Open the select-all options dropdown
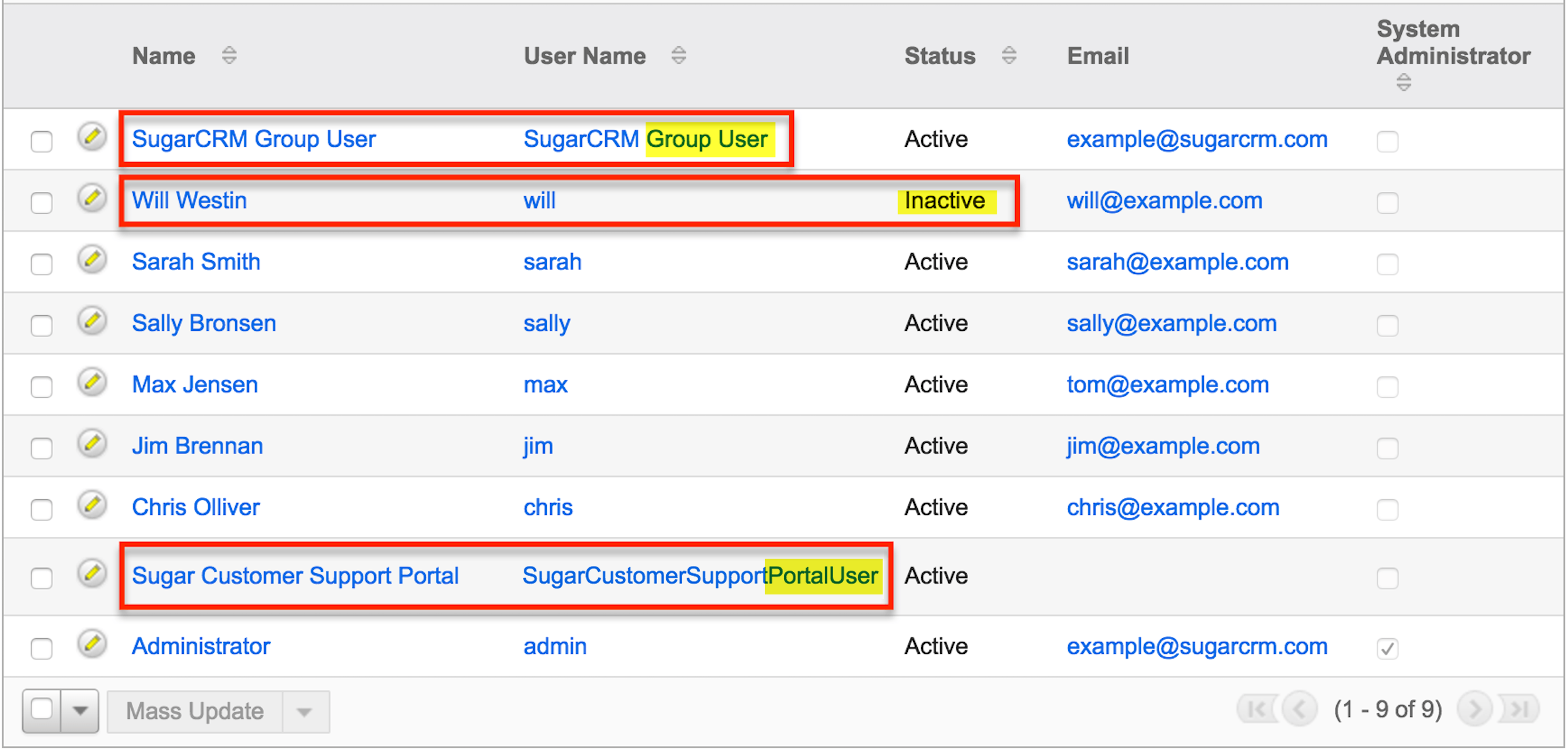The image size is (1568, 752). (x=79, y=711)
